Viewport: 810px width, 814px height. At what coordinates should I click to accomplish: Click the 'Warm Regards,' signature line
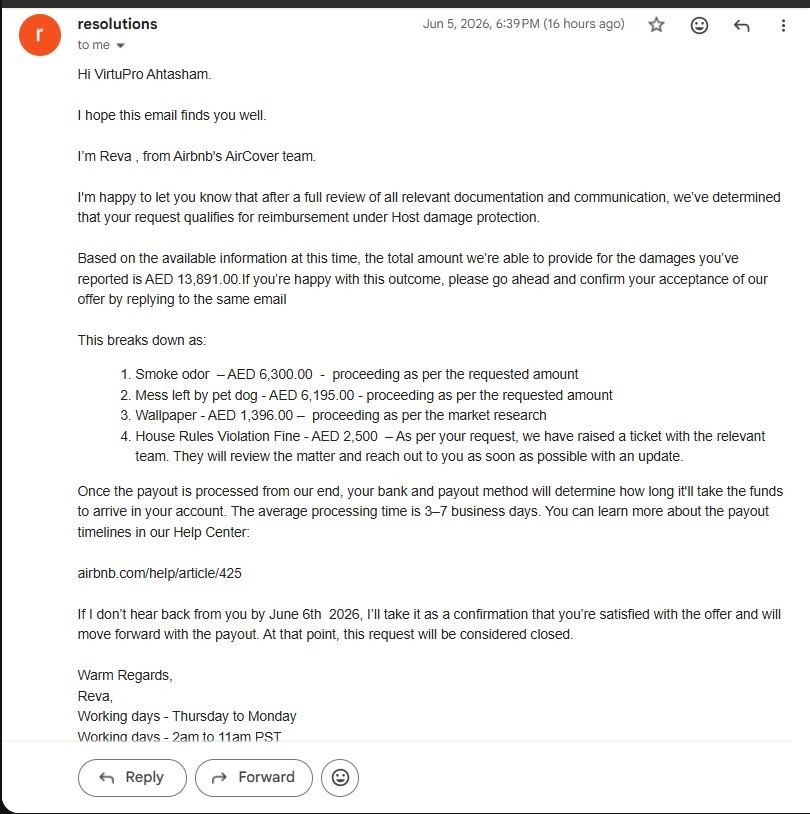pyautogui.click(x=125, y=675)
